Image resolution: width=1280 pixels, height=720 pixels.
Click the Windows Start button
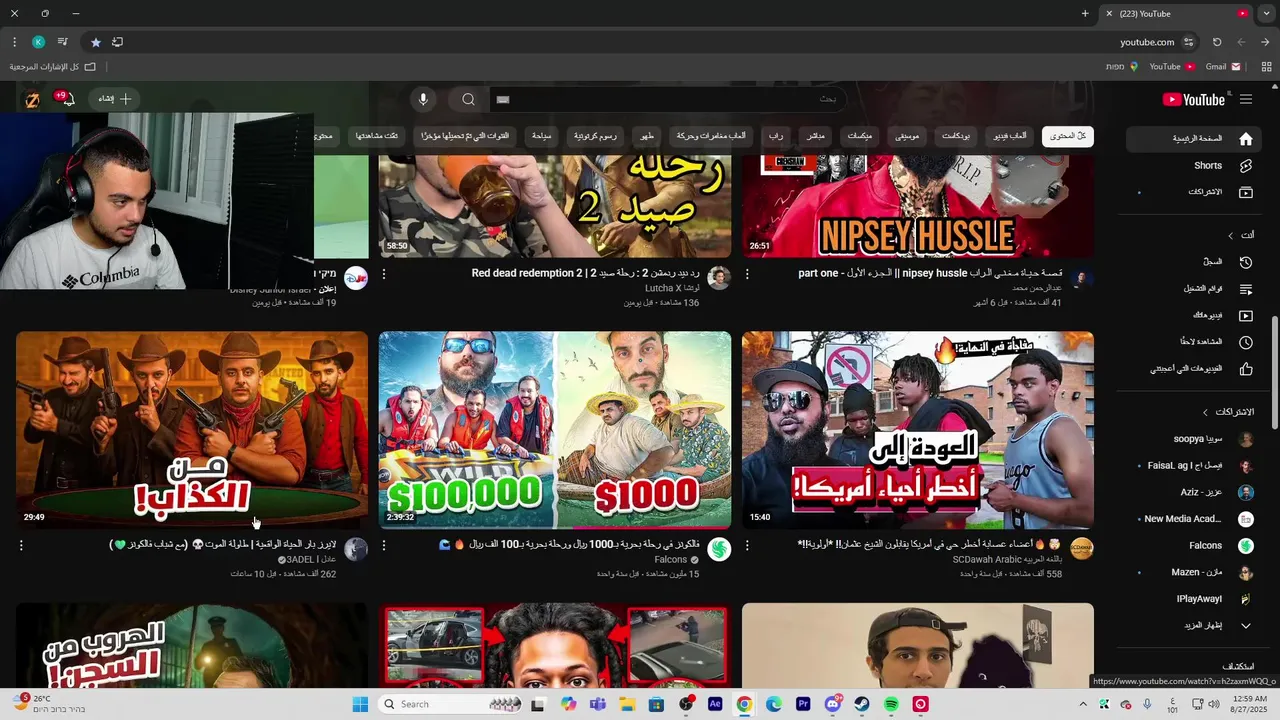[360, 705]
